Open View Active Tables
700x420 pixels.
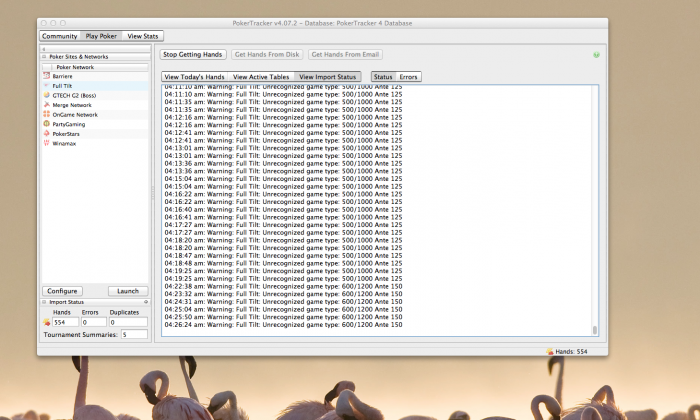click(x=261, y=77)
